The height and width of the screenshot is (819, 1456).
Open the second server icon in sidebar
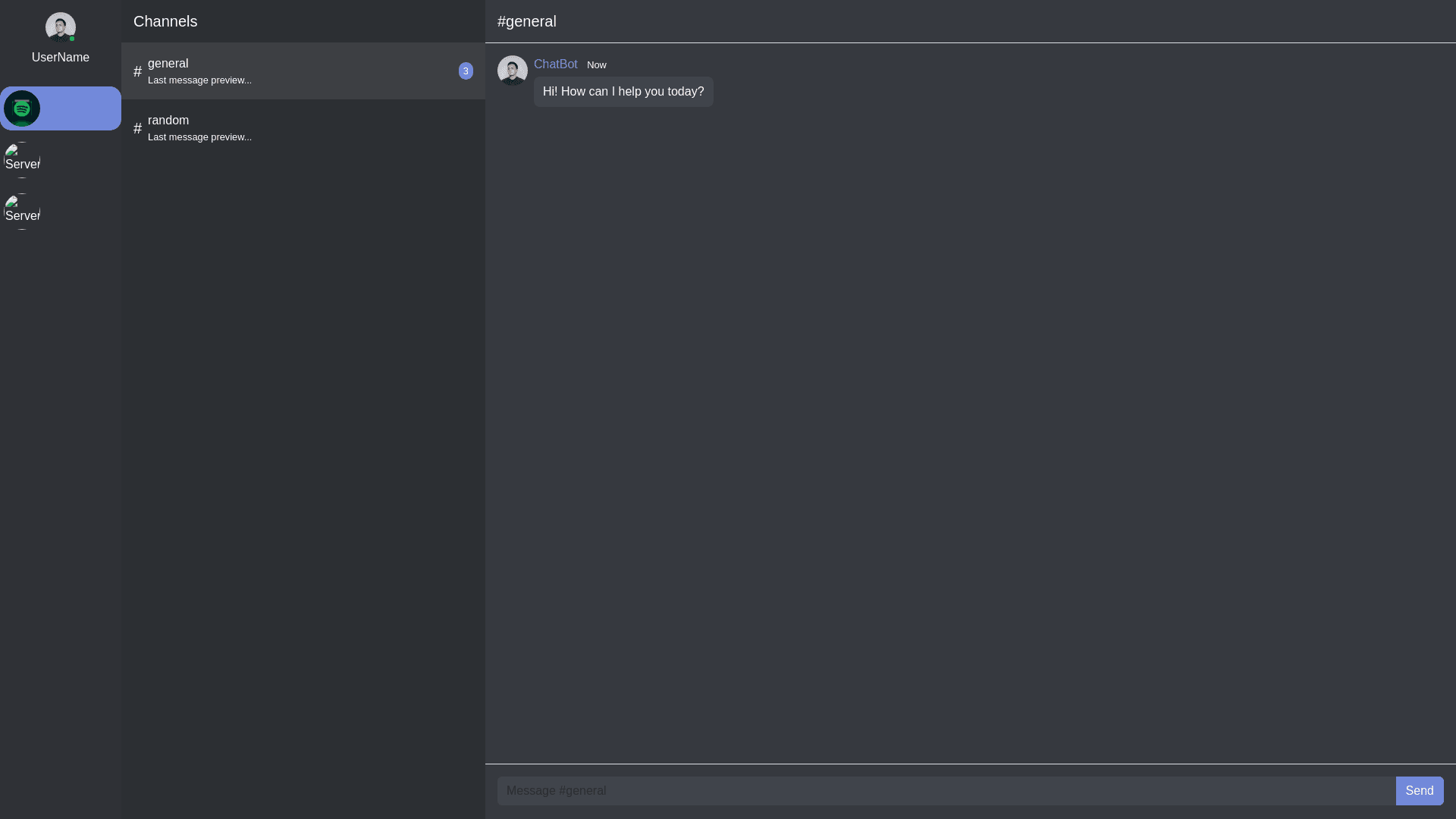pyautogui.click(x=22, y=160)
